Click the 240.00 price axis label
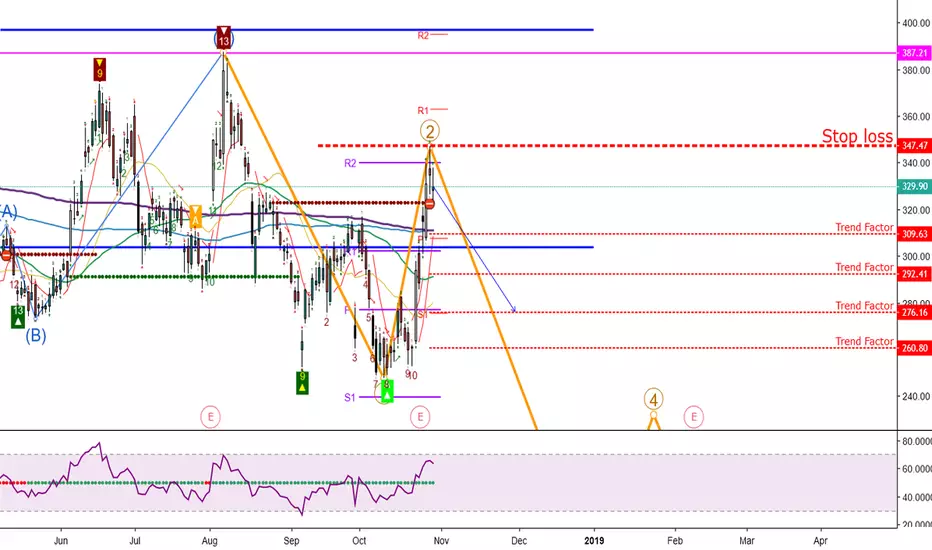The image size is (932, 550). [x=917, y=396]
